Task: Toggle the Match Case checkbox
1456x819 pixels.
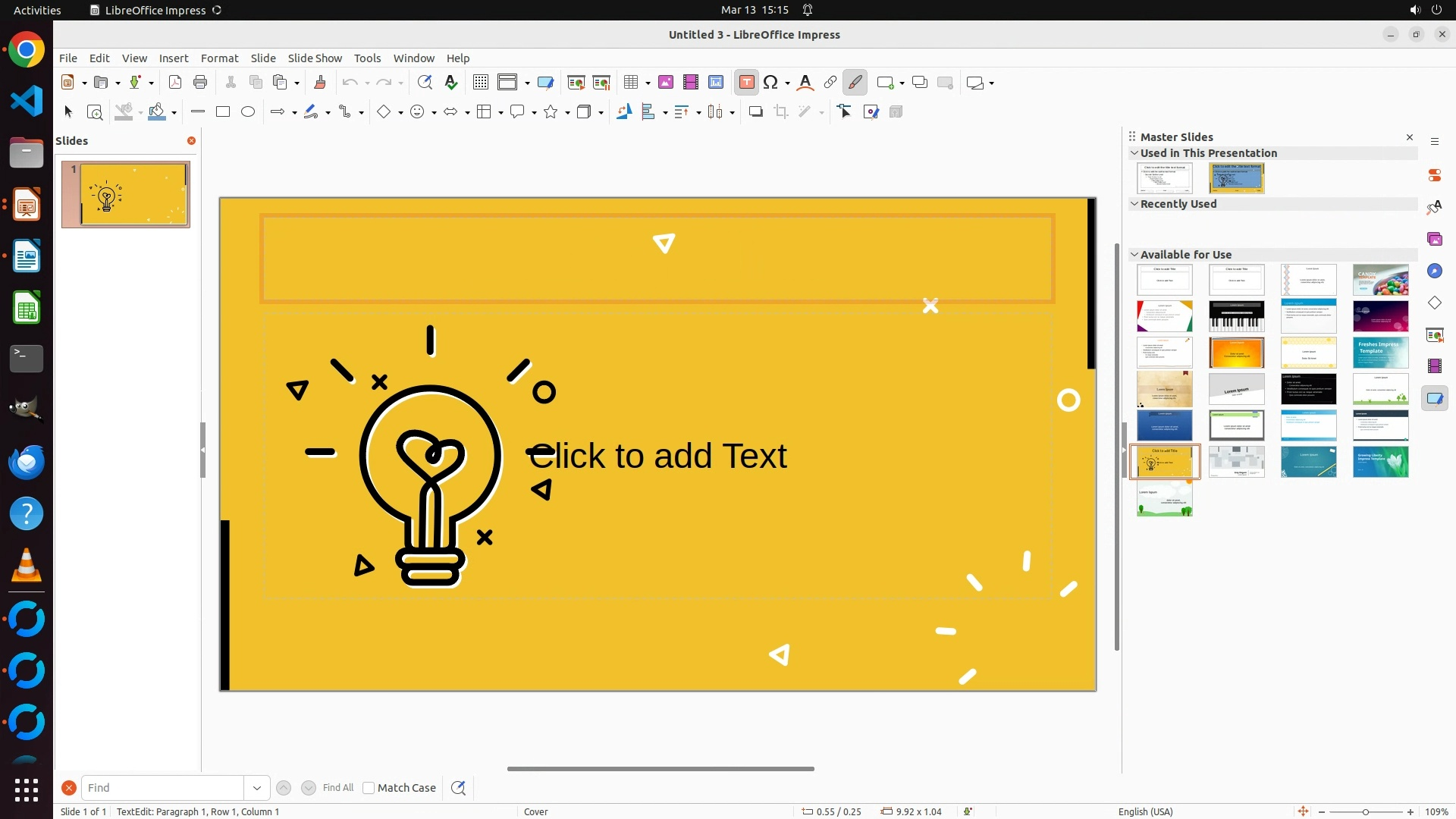Action: pyautogui.click(x=369, y=788)
